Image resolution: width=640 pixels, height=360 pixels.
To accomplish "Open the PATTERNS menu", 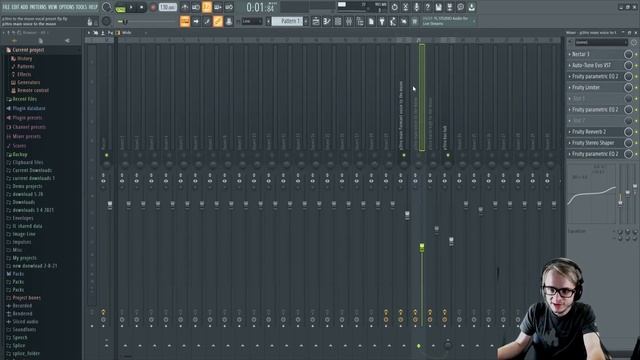I will coord(38,7).
